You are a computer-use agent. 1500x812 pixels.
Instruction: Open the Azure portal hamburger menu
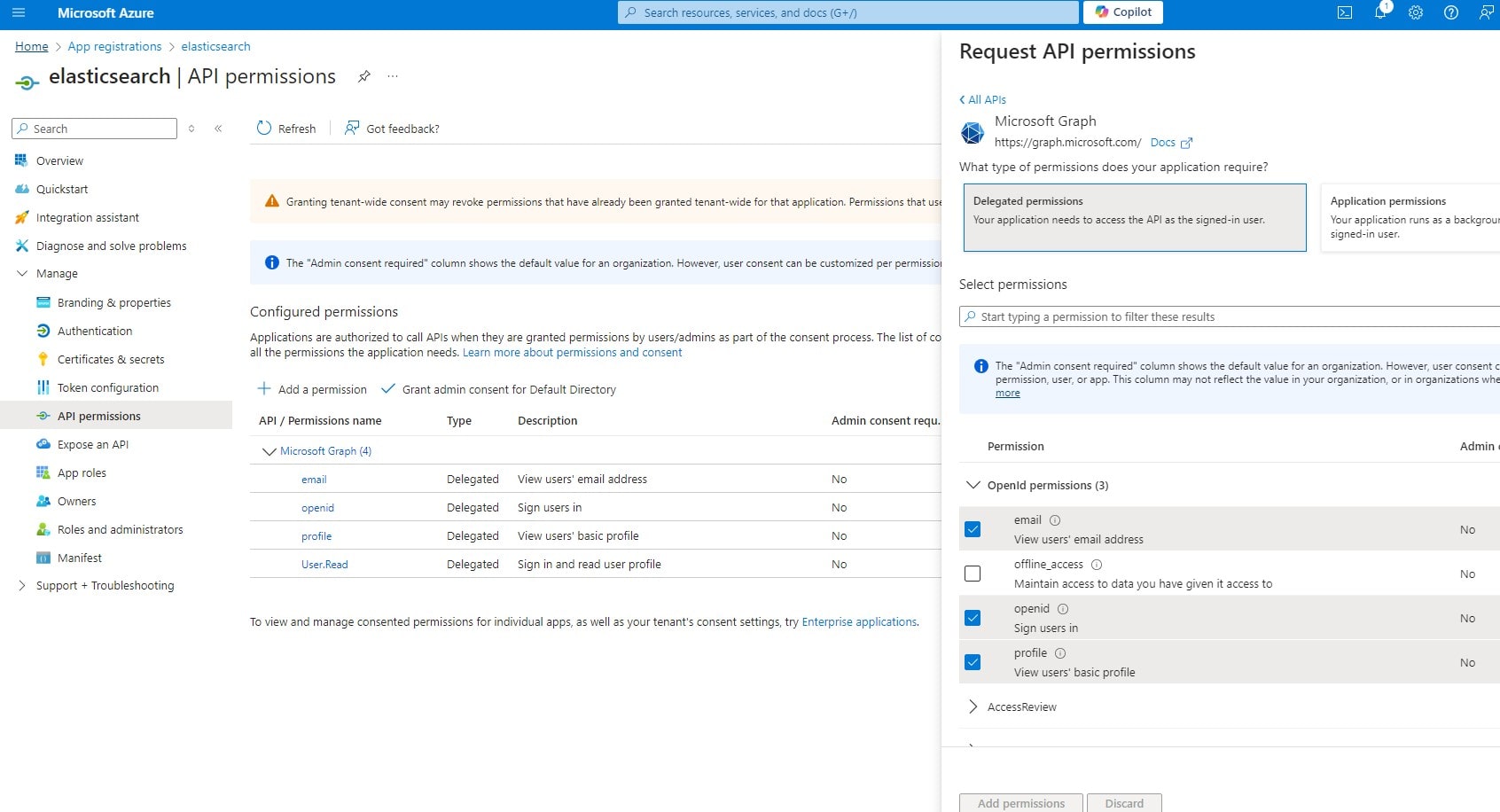pos(19,12)
